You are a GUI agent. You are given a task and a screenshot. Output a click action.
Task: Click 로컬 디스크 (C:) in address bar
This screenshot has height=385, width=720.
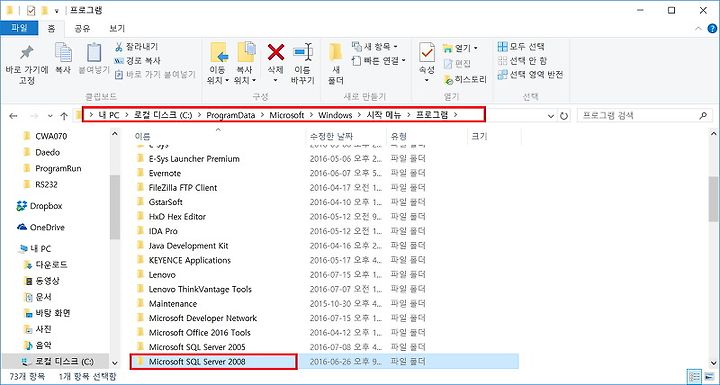[x=163, y=115]
